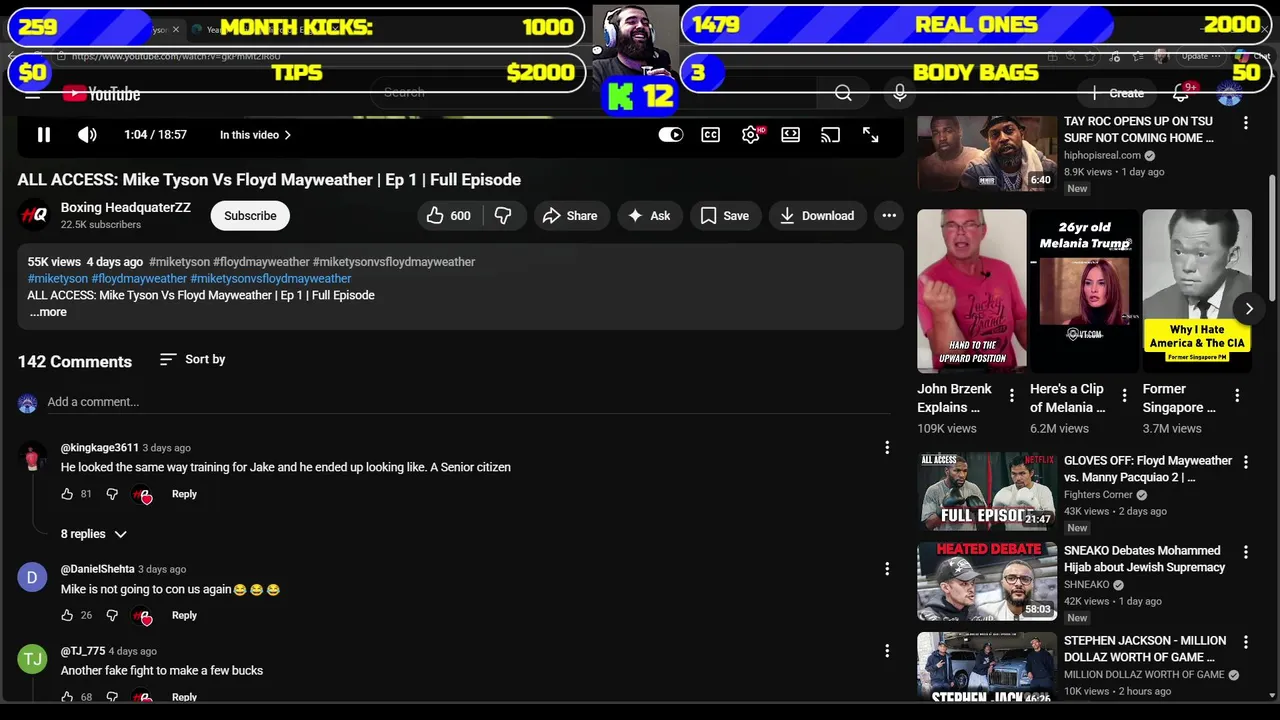Select @TJ_775 comment 'Another fake fight' text
This screenshot has width=1280, height=720.
click(x=162, y=671)
